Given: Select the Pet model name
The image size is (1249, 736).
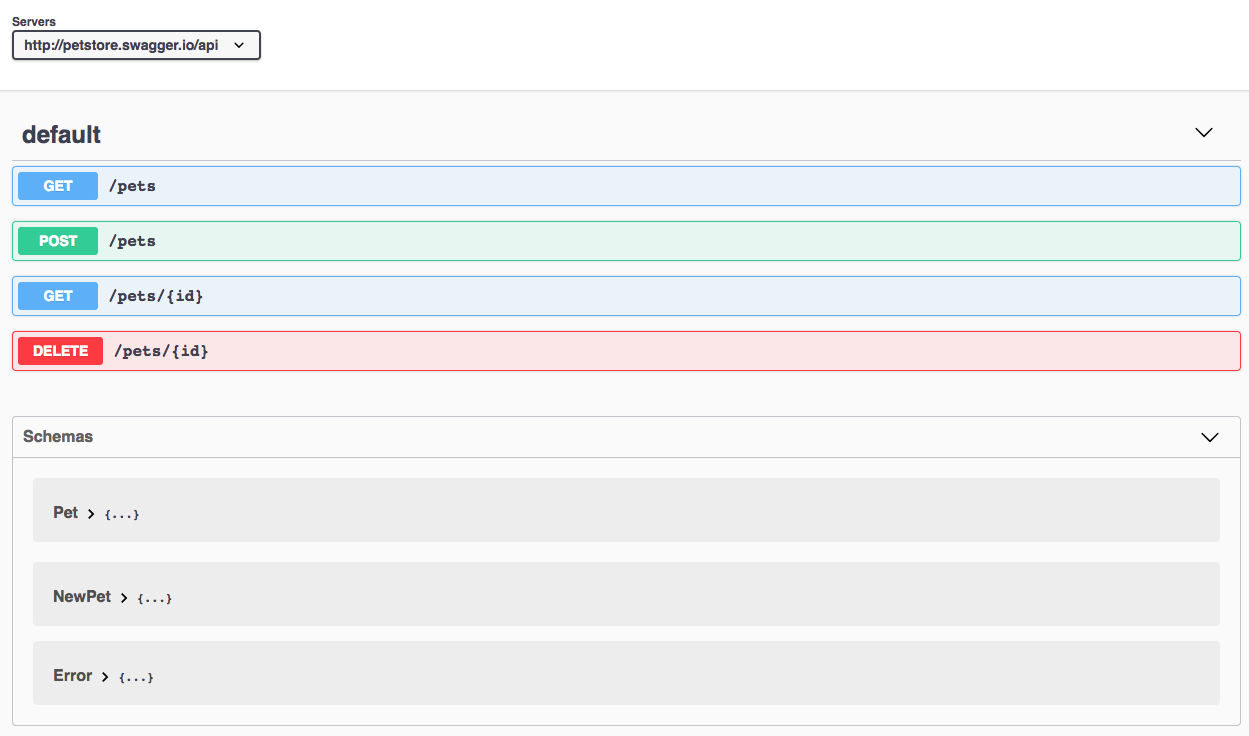Looking at the screenshot, I should [x=65, y=512].
